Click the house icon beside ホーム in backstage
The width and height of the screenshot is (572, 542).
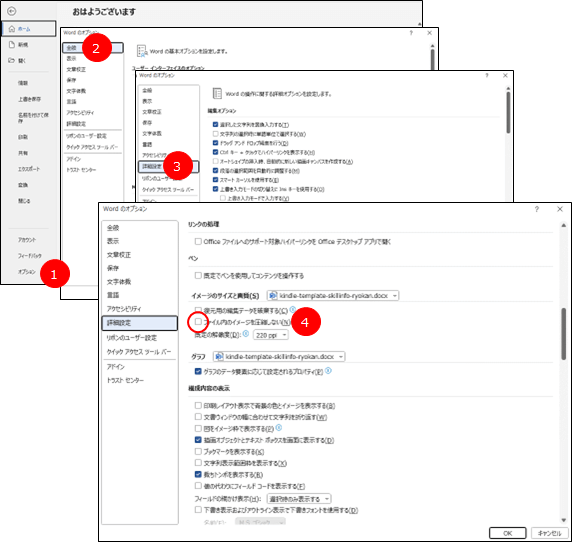12,28
